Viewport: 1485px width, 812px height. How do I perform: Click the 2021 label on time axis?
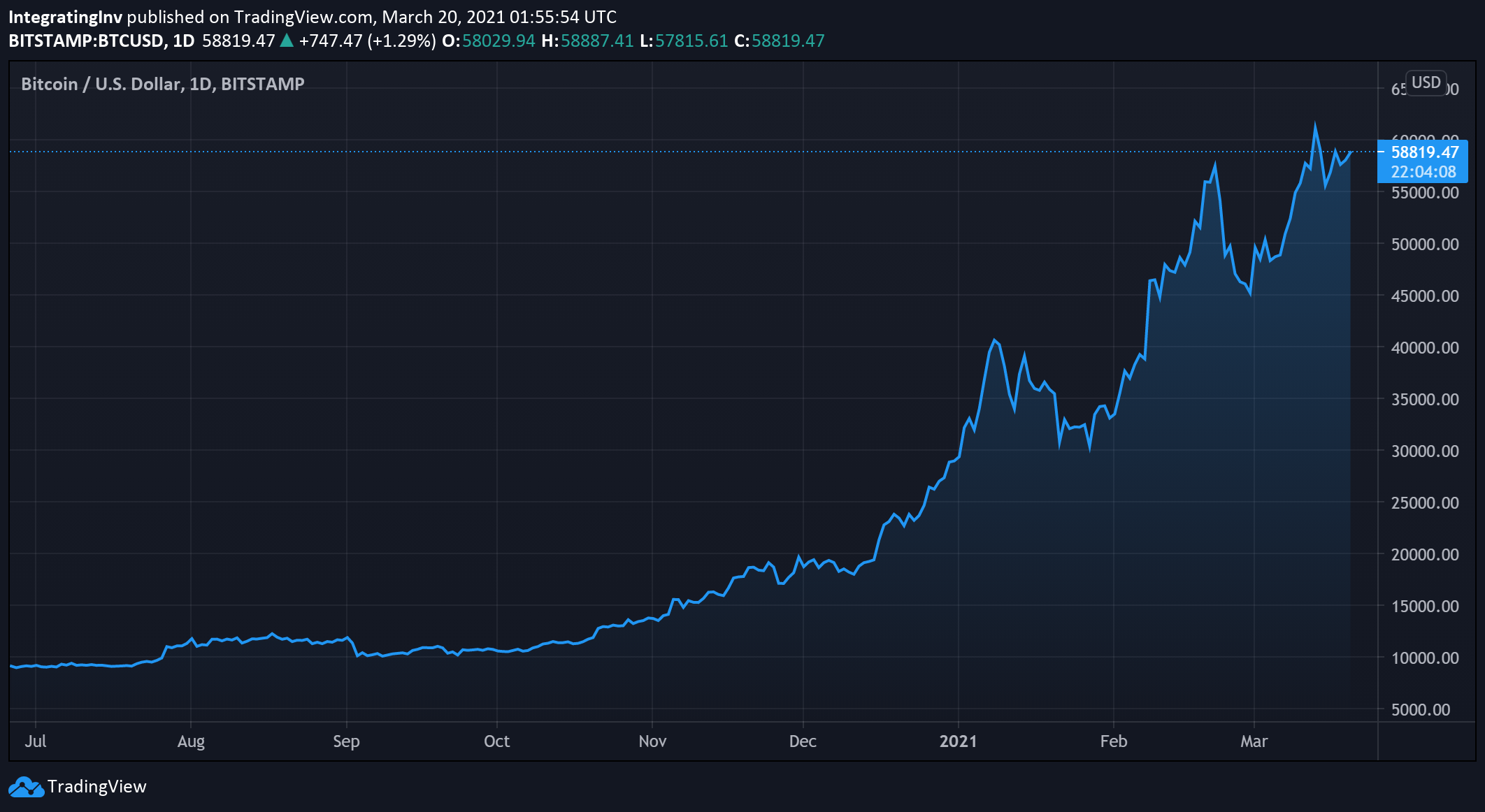click(x=958, y=741)
